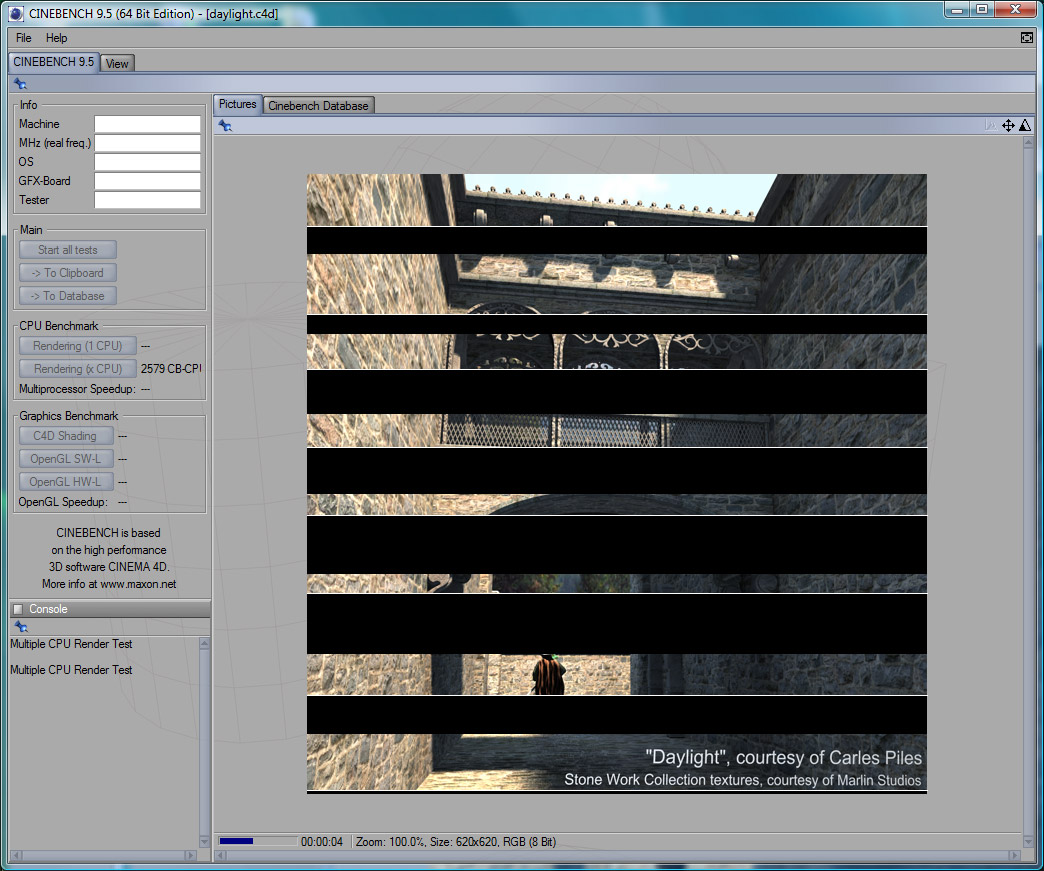Click the OpenGL HW-L button
The width and height of the screenshot is (1044, 871).
click(65, 482)
